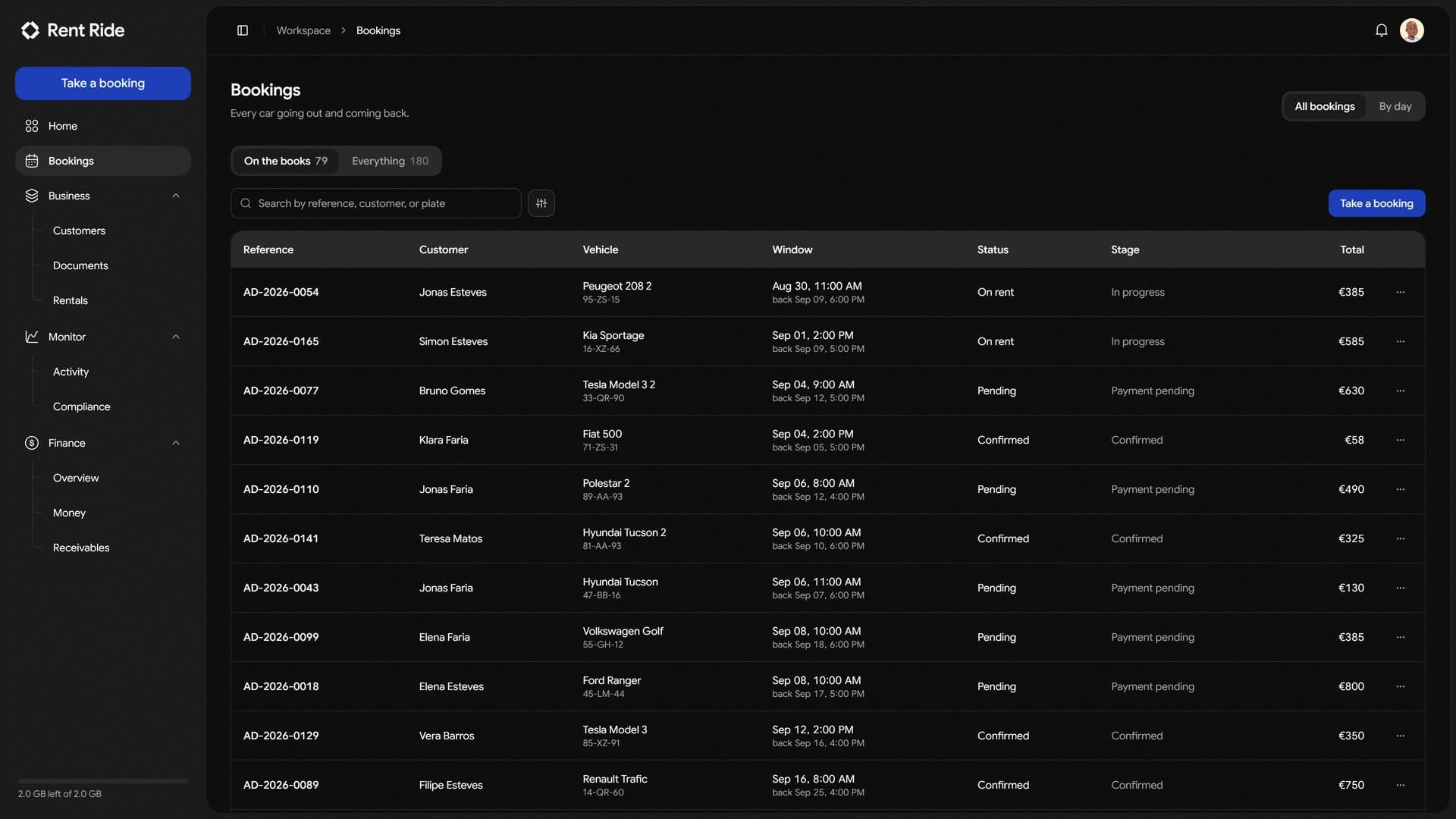This screenshot has height=819, width=1456.
Task: Collapse the Finance section chevron
Action: pyautogui.click(x=176, y=443)
